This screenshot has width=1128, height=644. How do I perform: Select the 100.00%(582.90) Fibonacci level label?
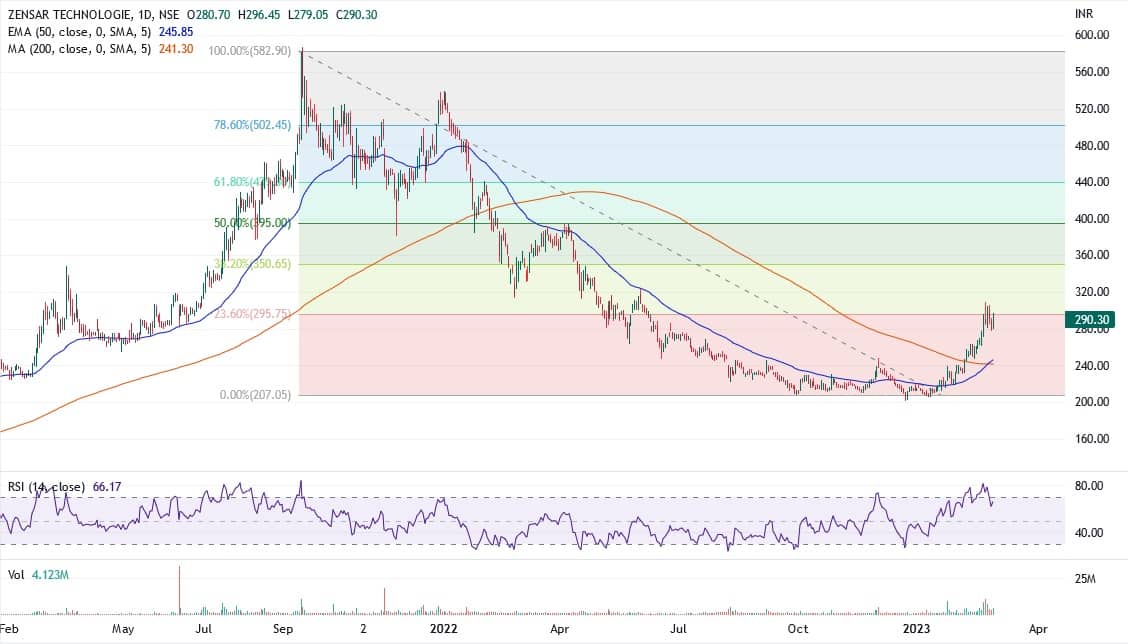(250, 51)
